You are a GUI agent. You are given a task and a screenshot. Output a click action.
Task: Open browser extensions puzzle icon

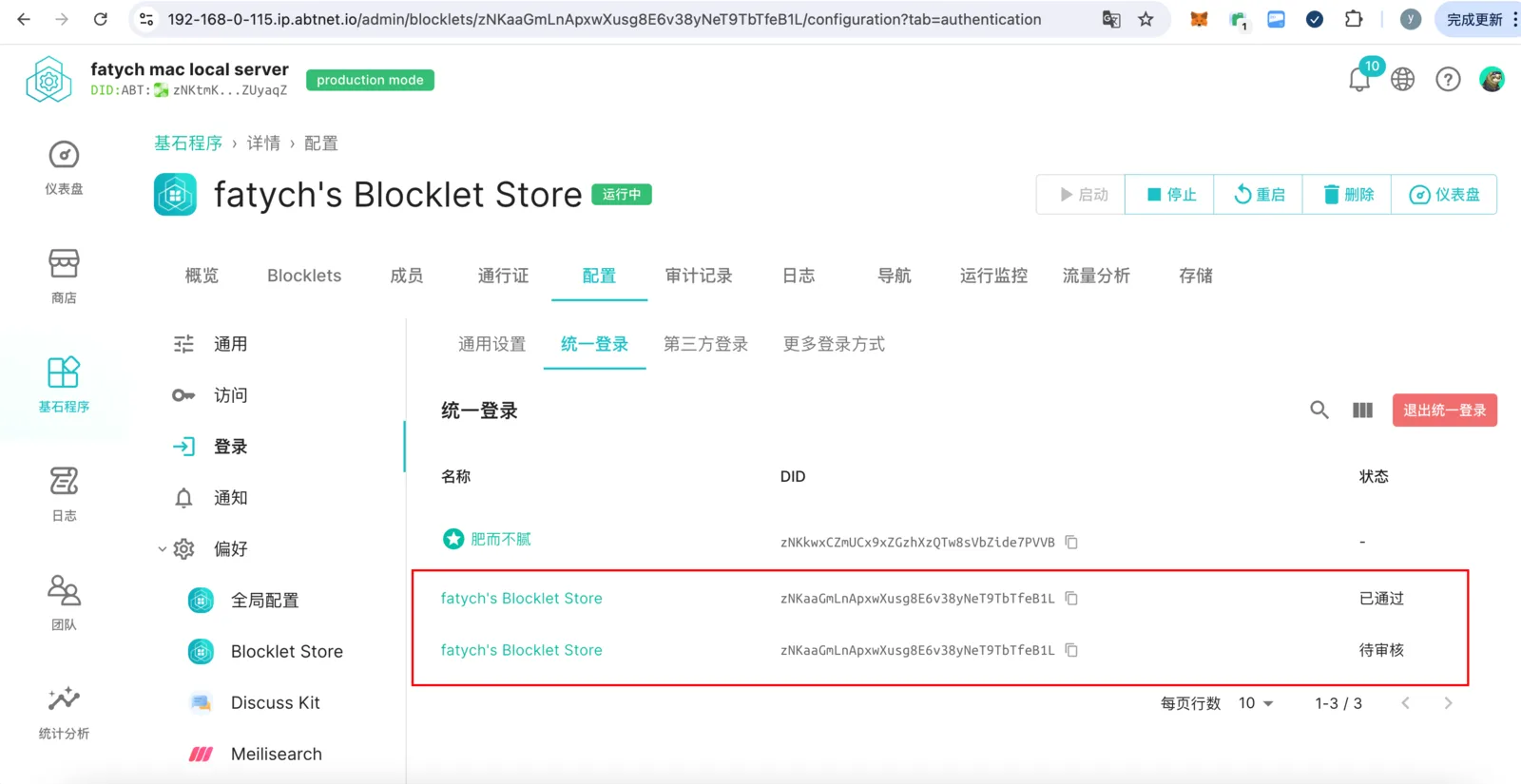[x=1354, y=19]
